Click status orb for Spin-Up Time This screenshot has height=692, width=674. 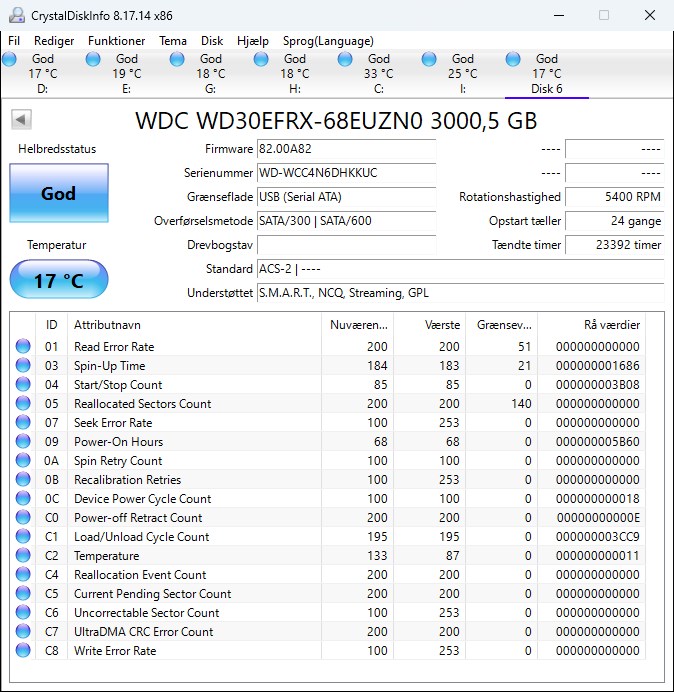[x=23, y=365]
